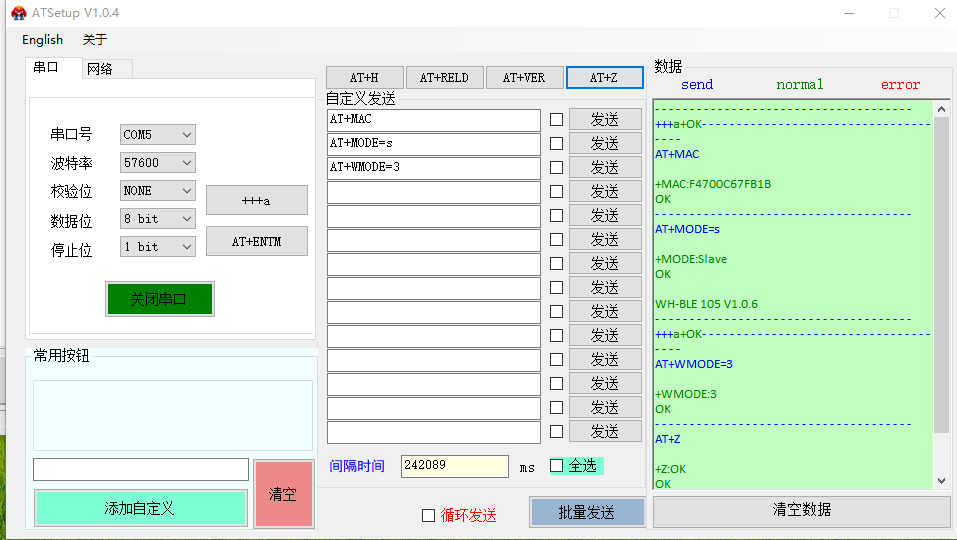Image resolution: width=957 pixels, height=540 pixels.
Task: Enable the 全选 select-all checkbox
Action: point(557,466)
